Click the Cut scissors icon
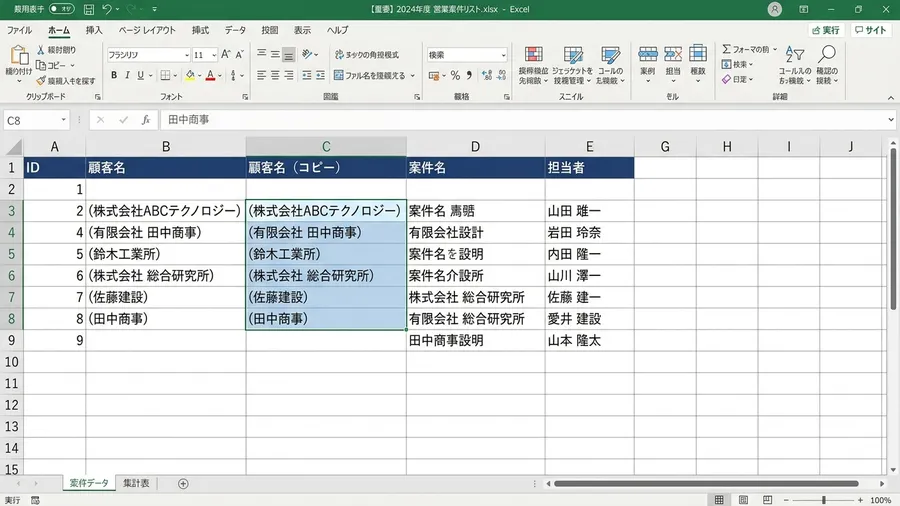The image size is (900, 506). coord(41,50)
